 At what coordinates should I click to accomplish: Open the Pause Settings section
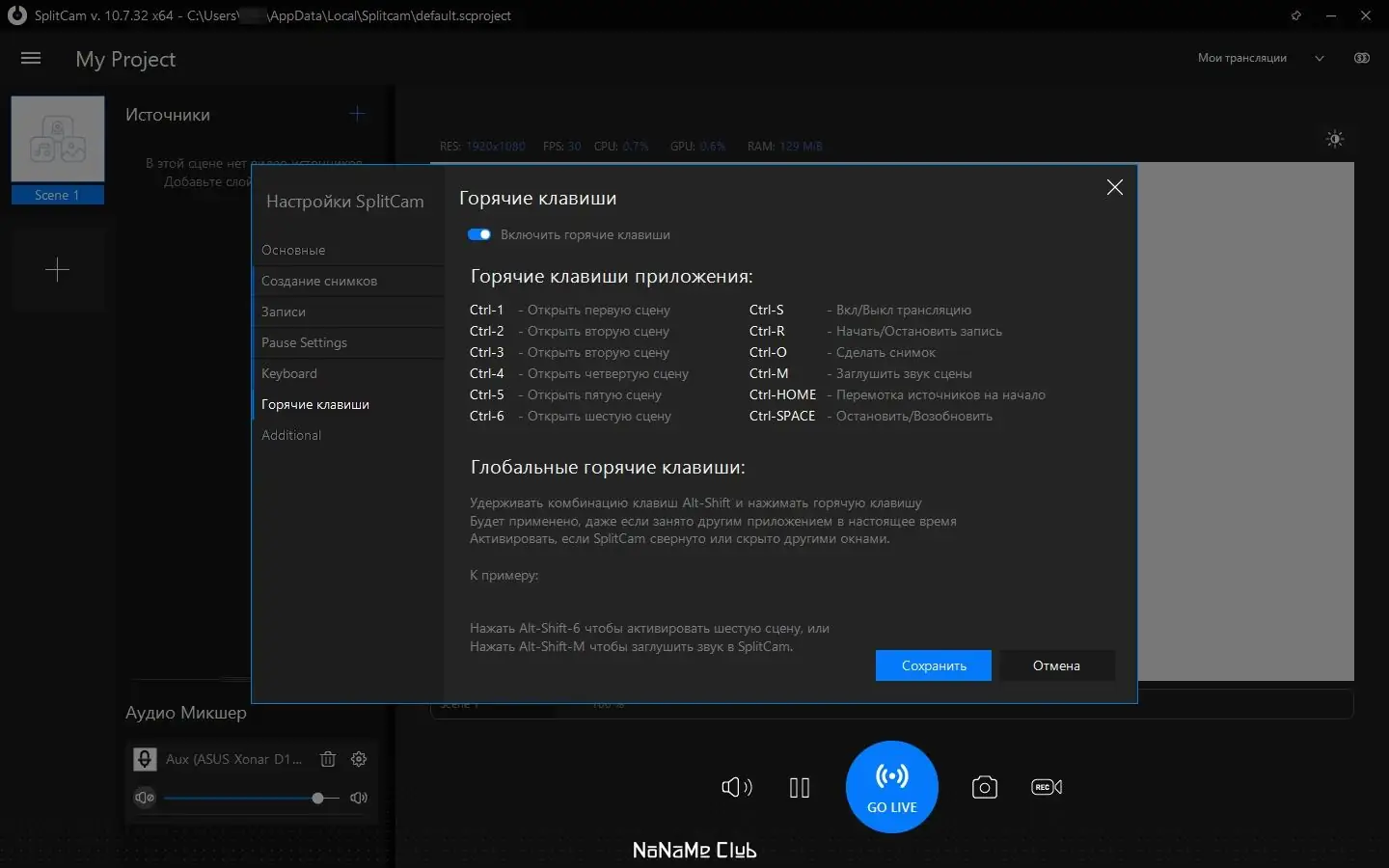(304, 342)
